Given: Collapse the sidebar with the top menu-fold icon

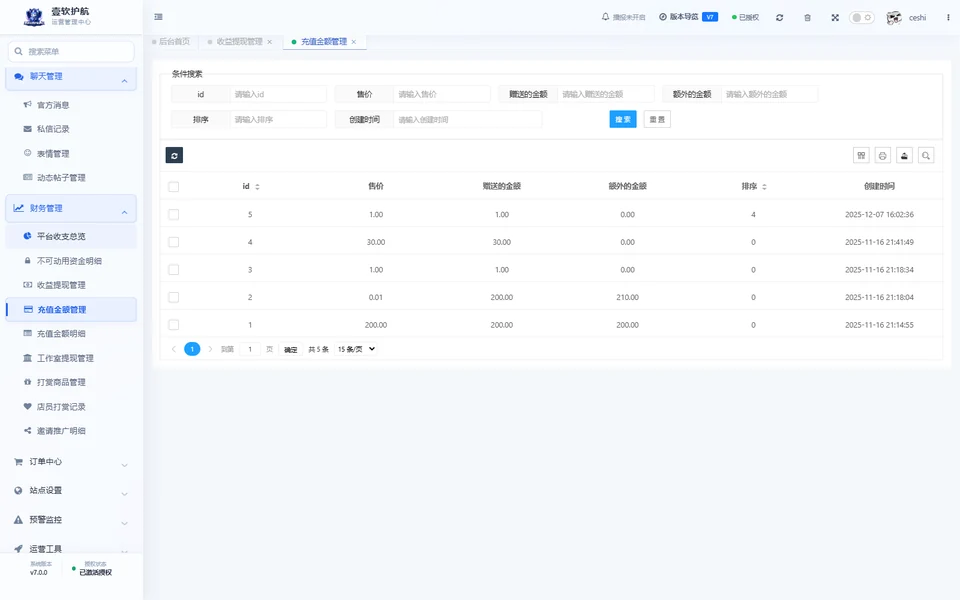Looking at the screenshot, I should click(x=159, y=17).
